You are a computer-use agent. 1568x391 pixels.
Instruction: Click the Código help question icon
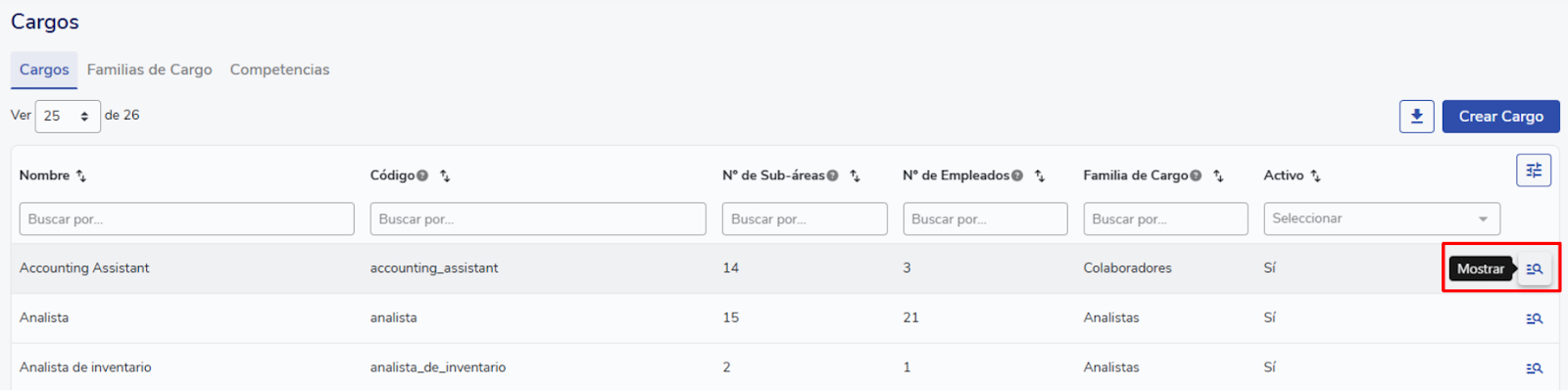click(422, 176)
